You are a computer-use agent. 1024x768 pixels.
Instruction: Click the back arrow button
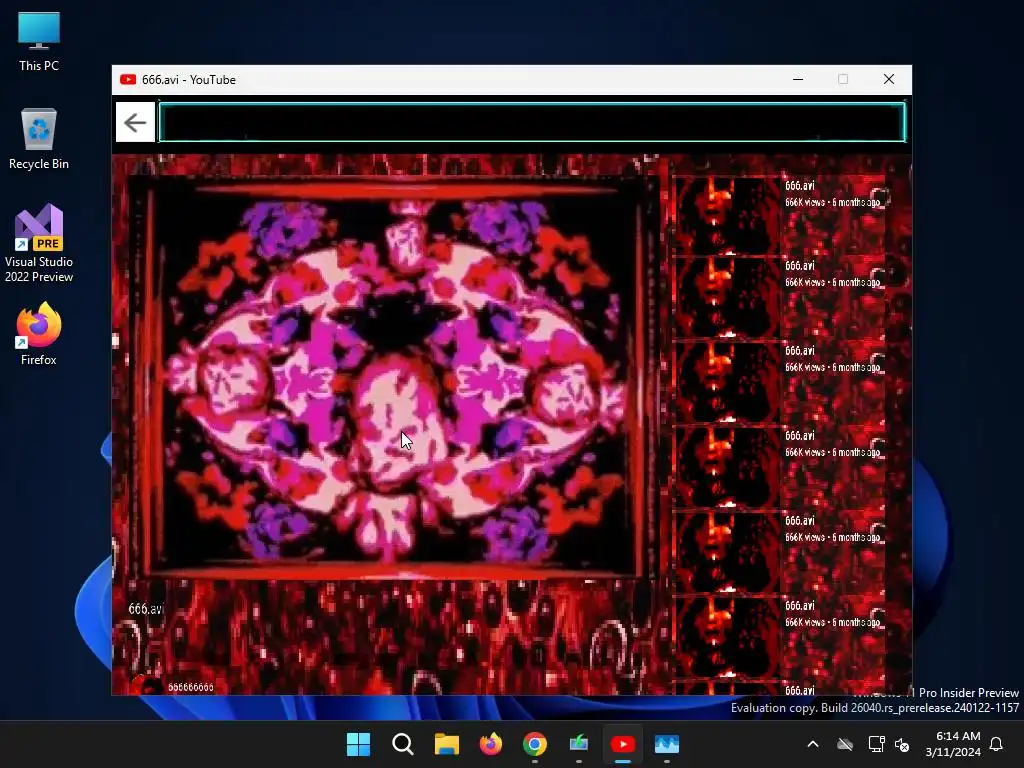pos(135,122)
